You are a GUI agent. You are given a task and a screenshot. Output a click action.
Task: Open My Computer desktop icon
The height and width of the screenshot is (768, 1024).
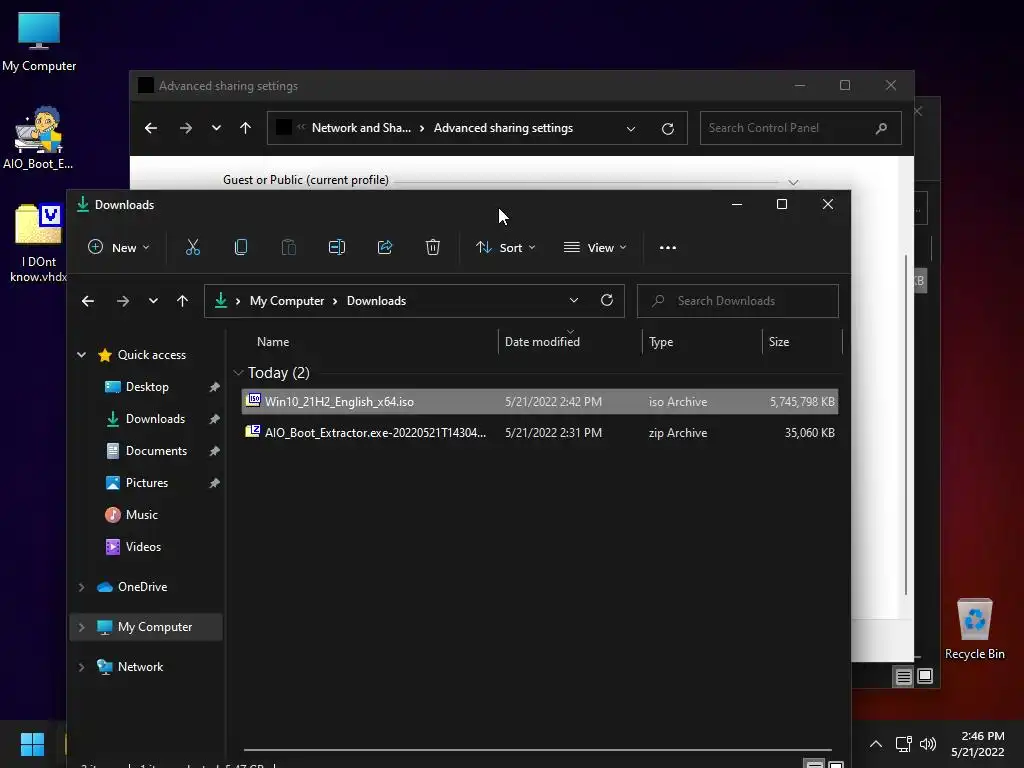point(39,41)
